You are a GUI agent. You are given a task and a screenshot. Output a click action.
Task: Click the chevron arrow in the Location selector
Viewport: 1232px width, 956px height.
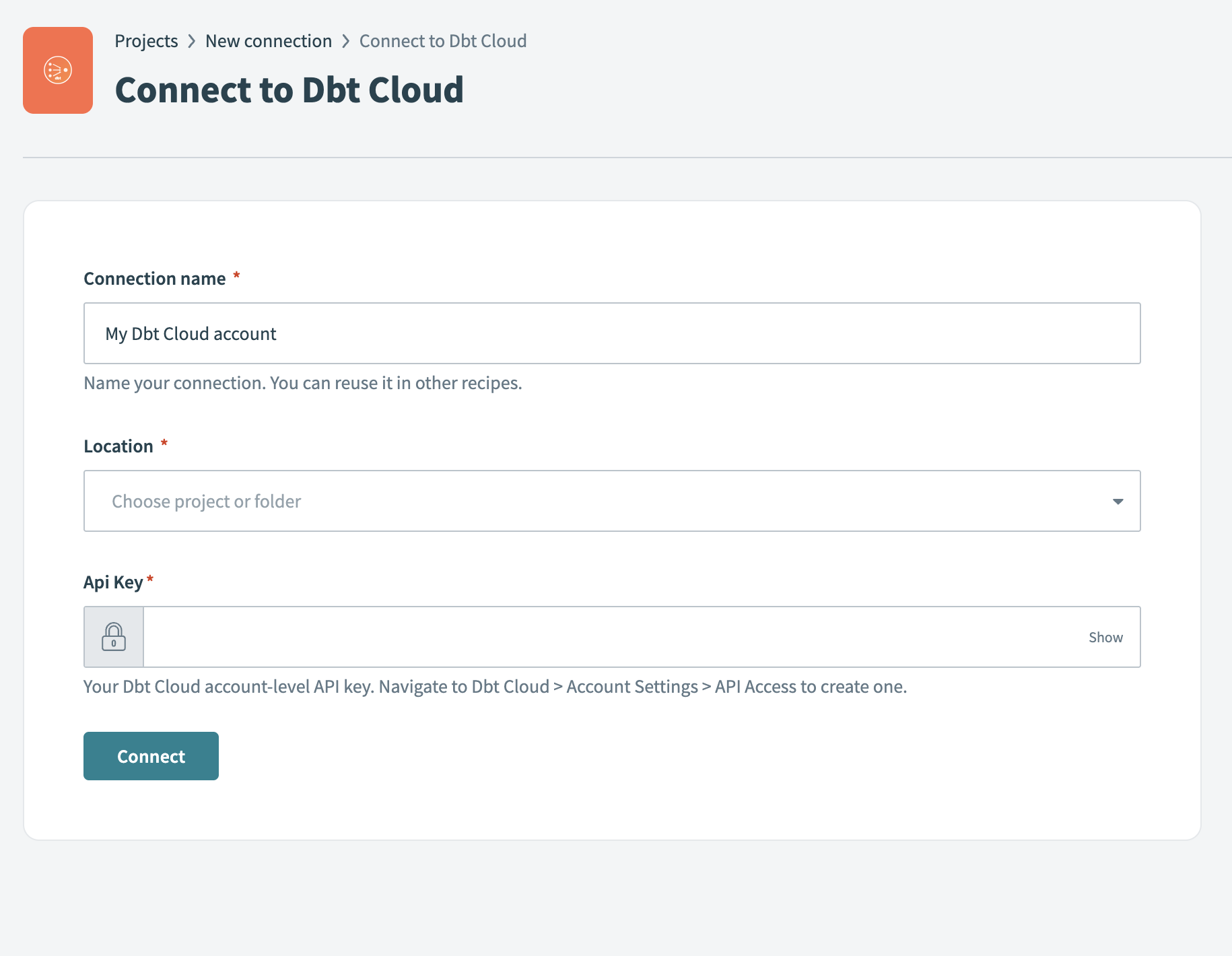pos(1118,501)
